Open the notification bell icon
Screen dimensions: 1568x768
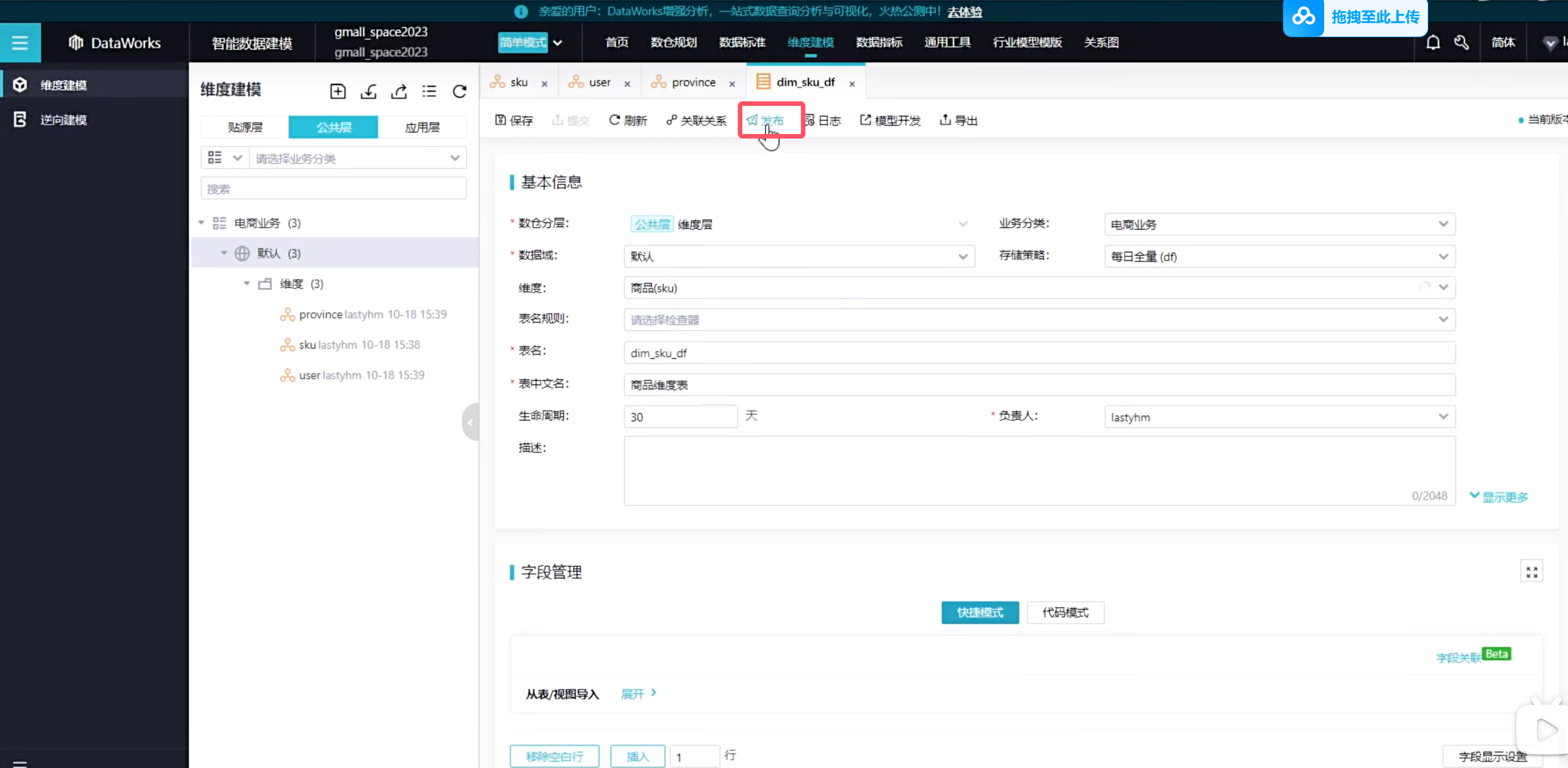1433,43
